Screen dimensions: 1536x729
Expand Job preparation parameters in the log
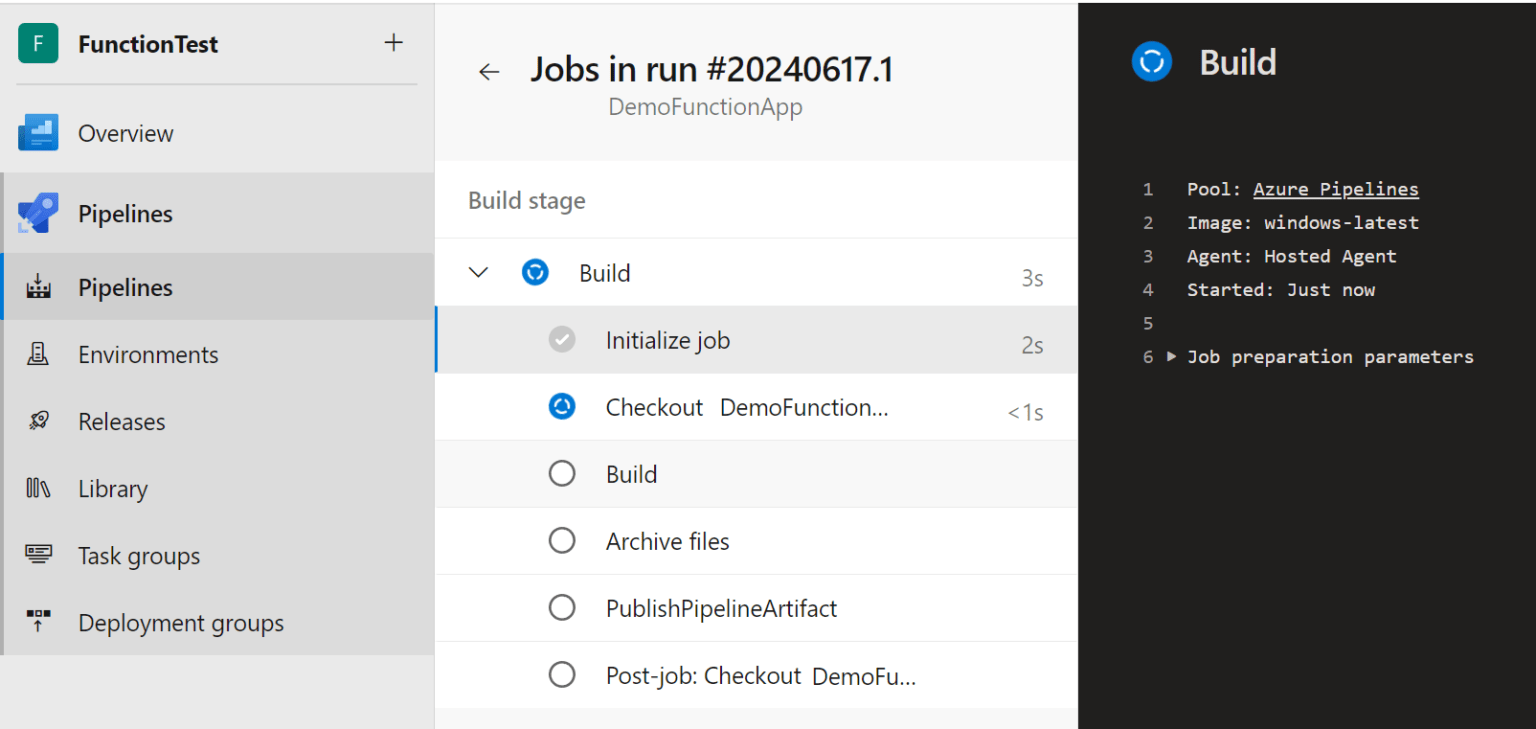click(x=1172, y=356)
